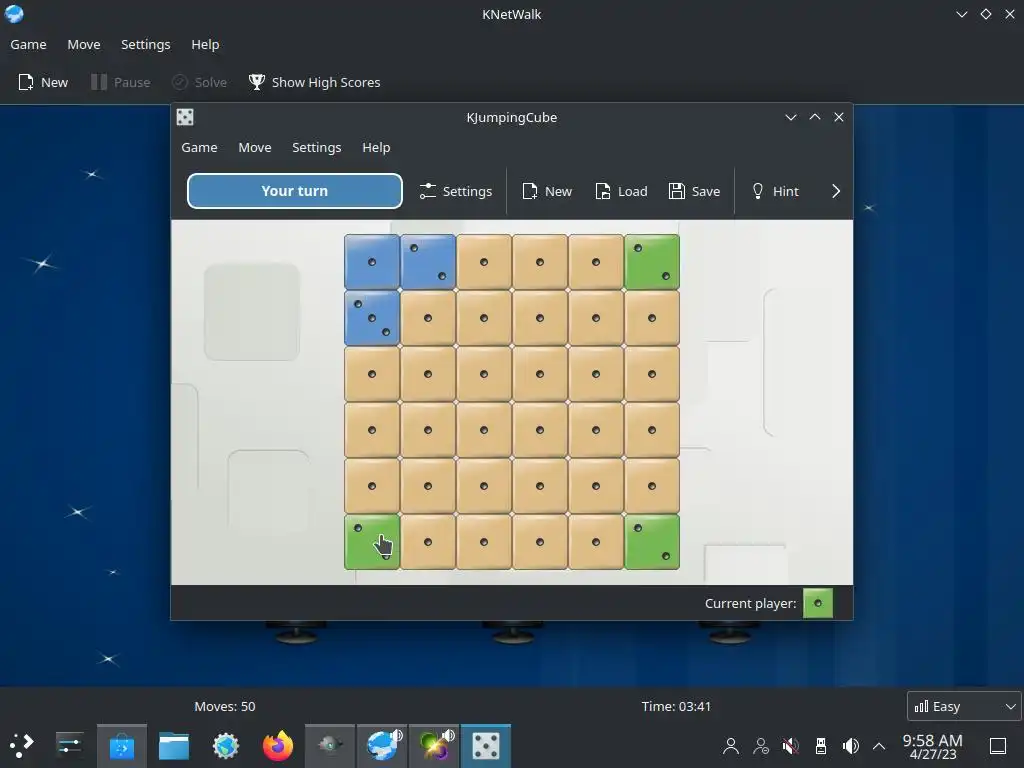Click the current player green swatch
The height and width of the screenshot is (768, 1024).
tap(818, 603)
